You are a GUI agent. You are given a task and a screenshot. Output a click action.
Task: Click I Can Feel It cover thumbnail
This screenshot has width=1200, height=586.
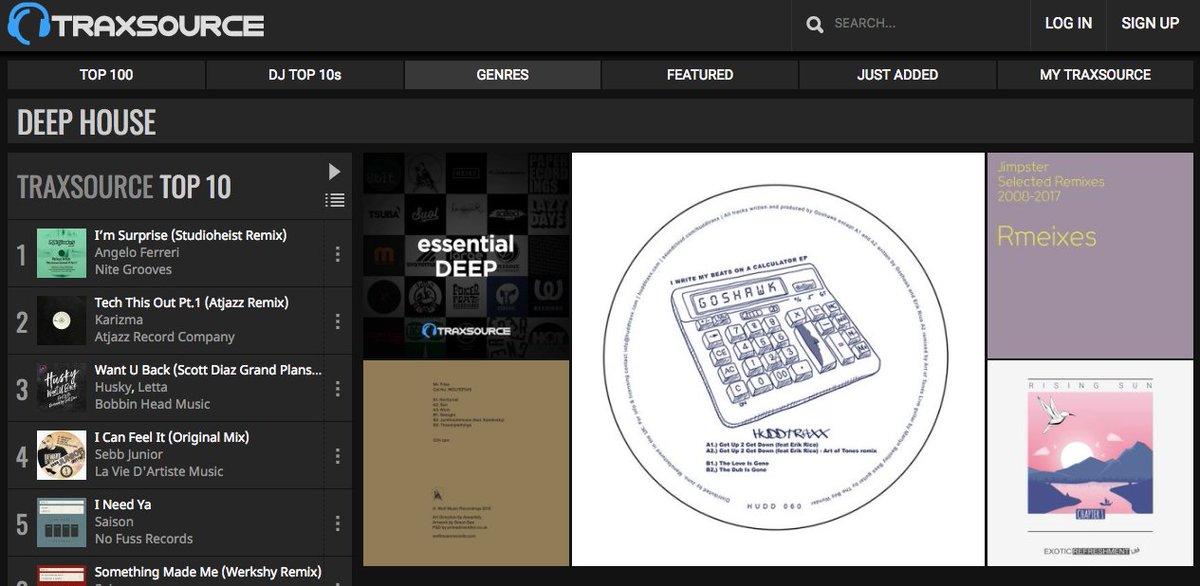coord(61,456)
